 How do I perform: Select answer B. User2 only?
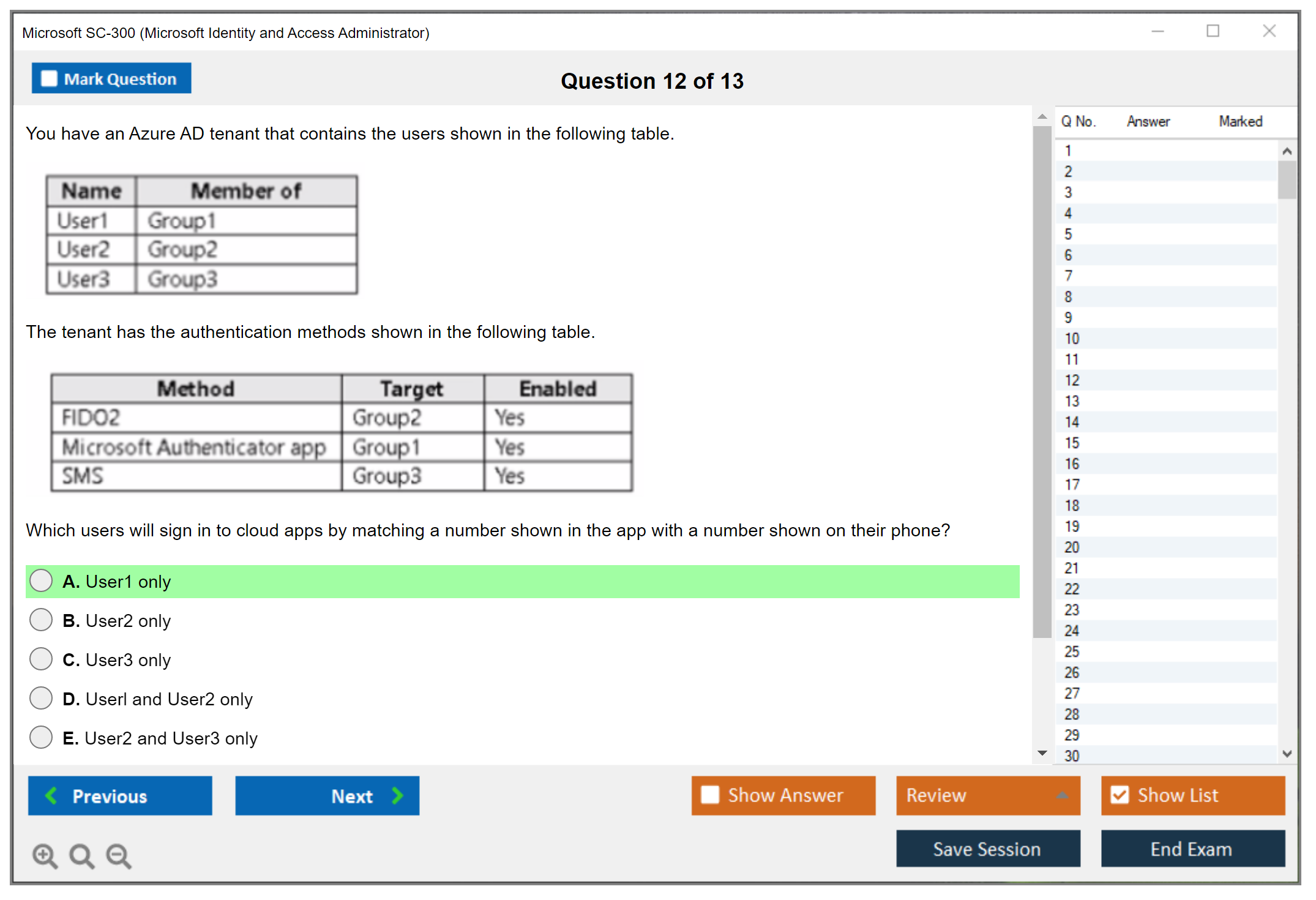coord(41,620)
